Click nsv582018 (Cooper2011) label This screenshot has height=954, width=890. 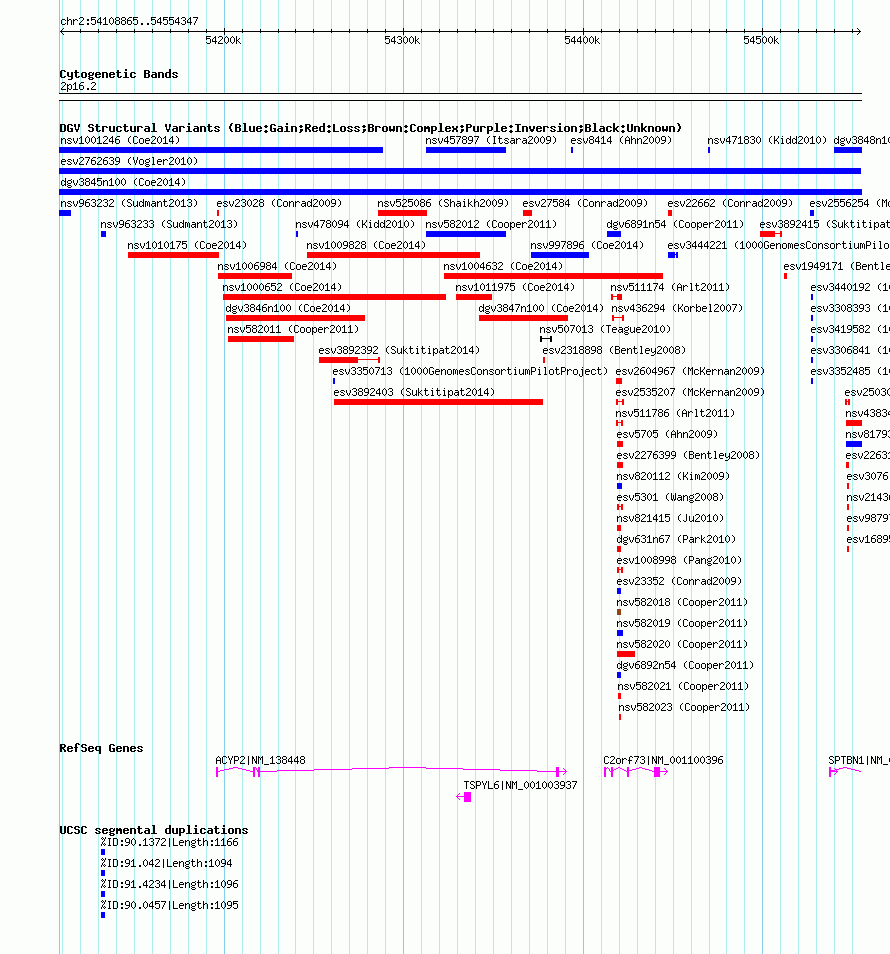pos(683,602)
